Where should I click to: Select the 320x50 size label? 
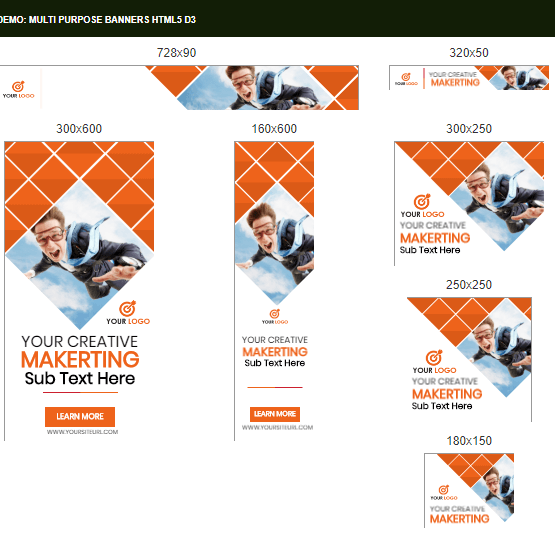[469, 53]
